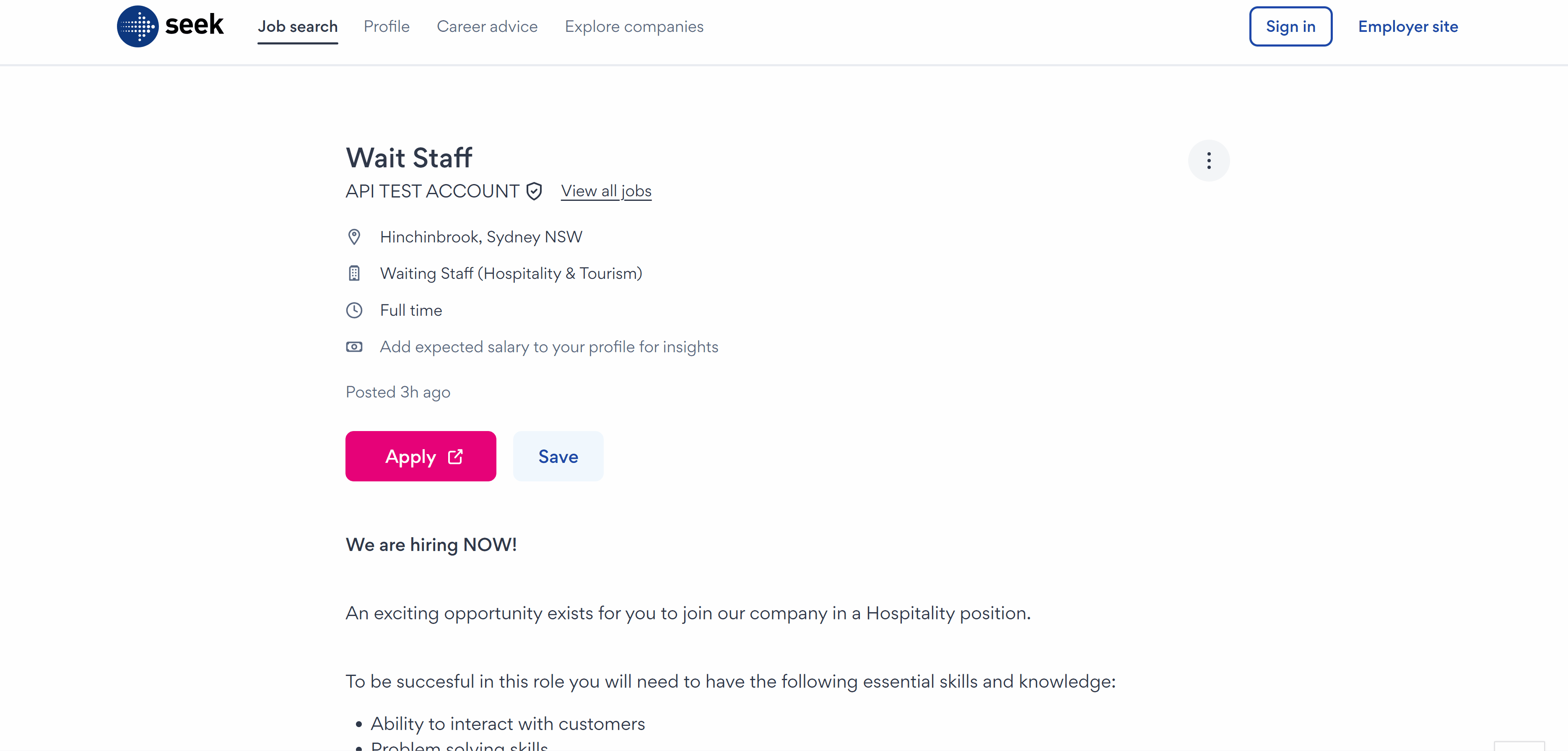
Task: Go to Career advice
Action: point(487,27)
